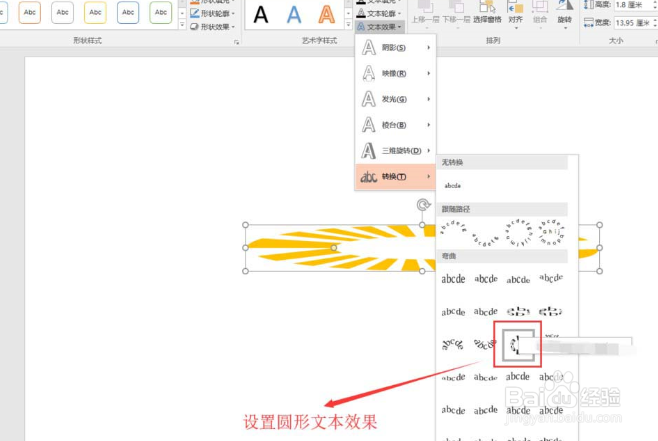Screen dimensions: 658x441
Task: Select the 无转换 plain abcde option
Action: [453, 185]
